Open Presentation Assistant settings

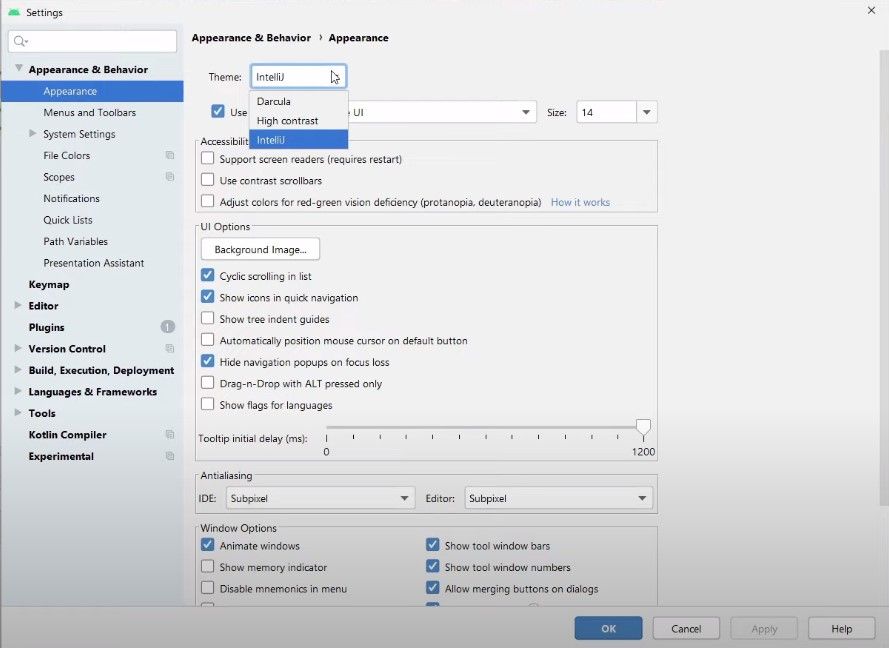pos(92,263)
